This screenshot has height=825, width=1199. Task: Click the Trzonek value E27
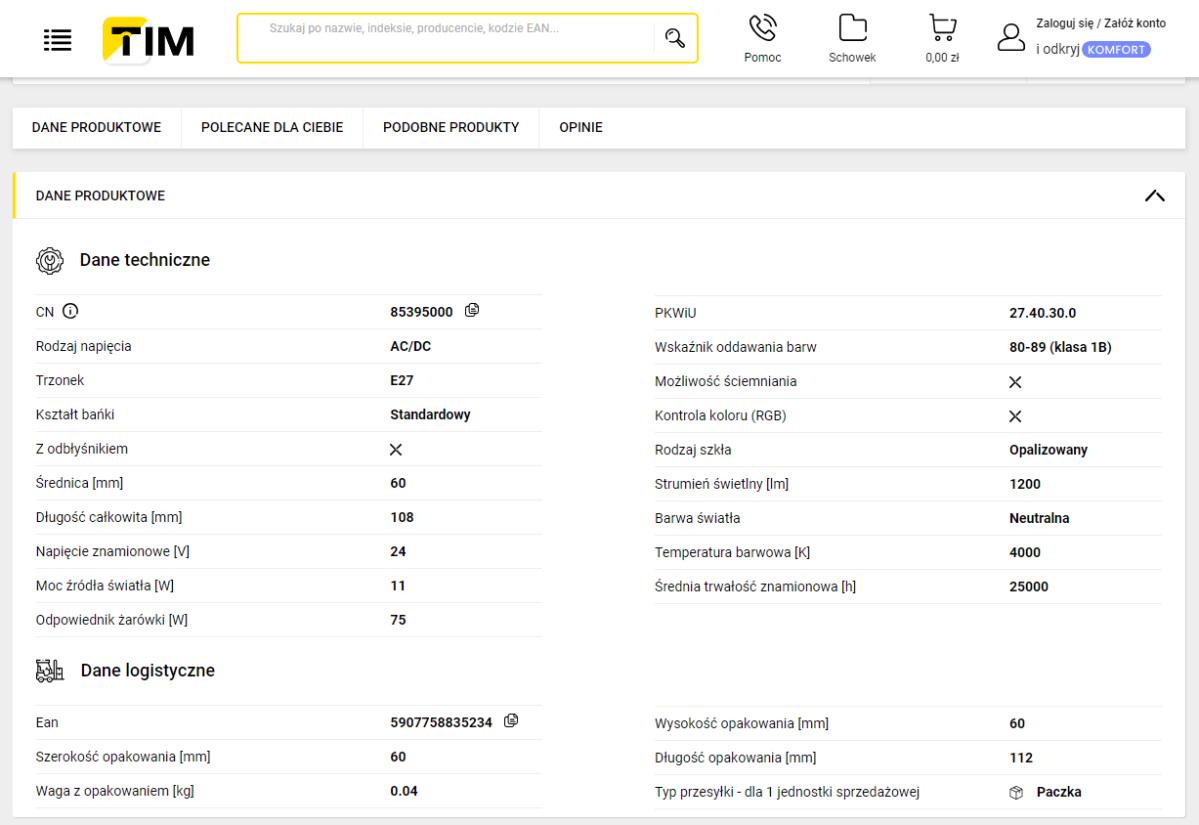(x=401, y=380)
